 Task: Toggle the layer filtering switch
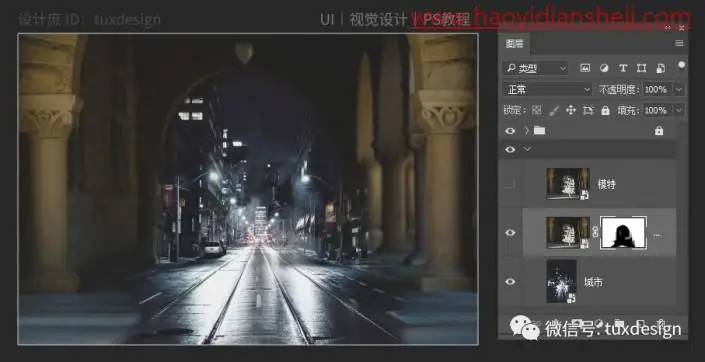[x=682, y=67]
